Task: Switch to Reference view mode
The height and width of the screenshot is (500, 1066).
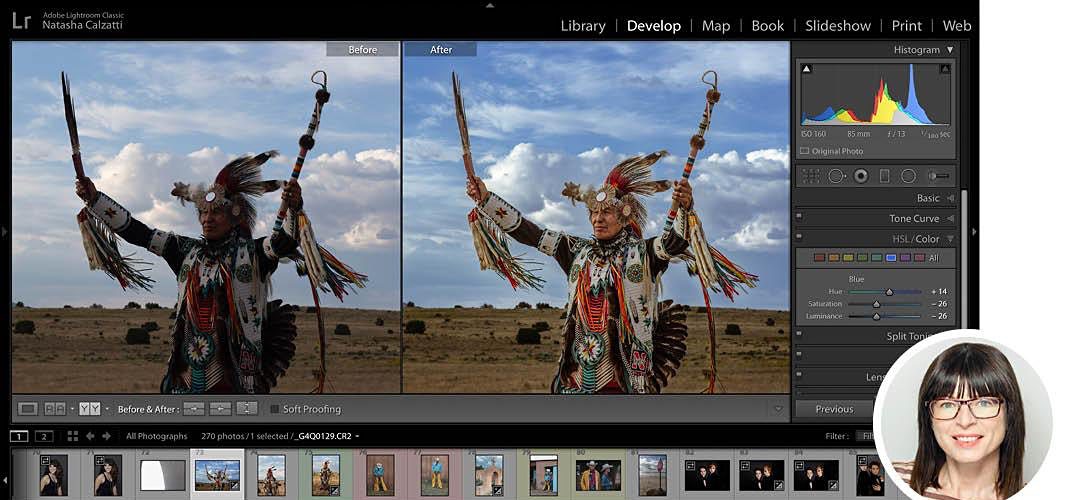Action: coord(54,409)
